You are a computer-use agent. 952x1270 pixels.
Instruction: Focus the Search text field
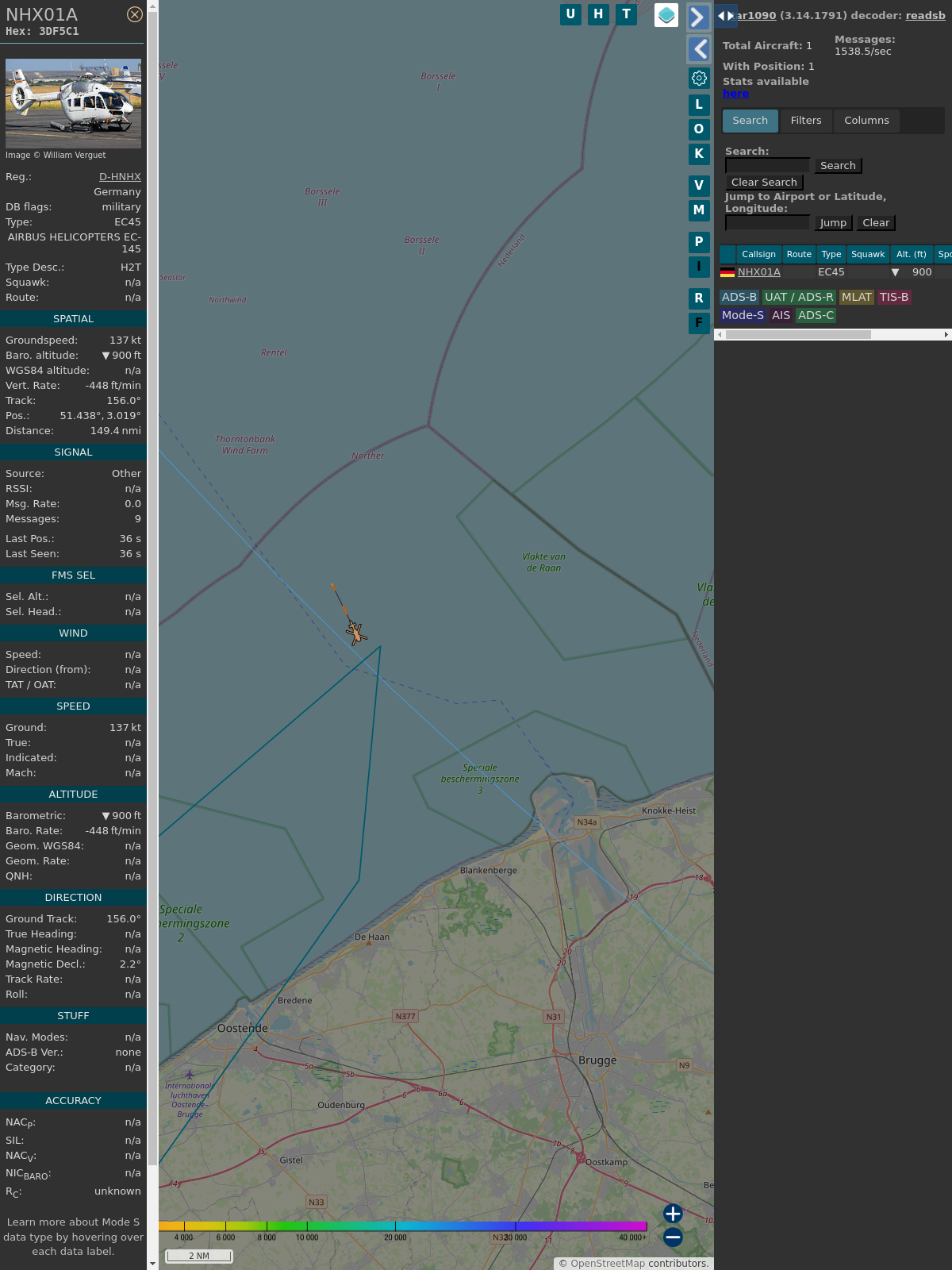click(767, 165)
